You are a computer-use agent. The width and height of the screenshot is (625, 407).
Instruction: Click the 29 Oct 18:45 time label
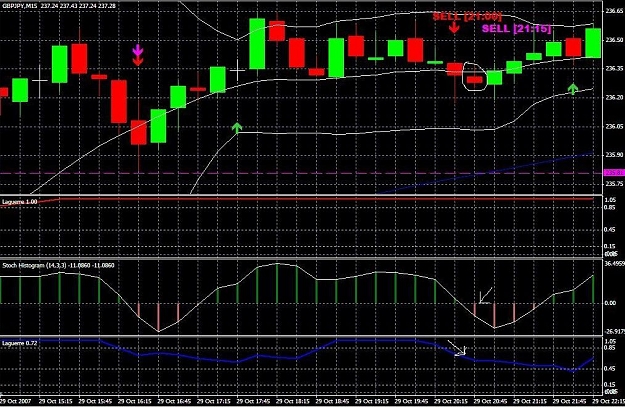point(332,401)
